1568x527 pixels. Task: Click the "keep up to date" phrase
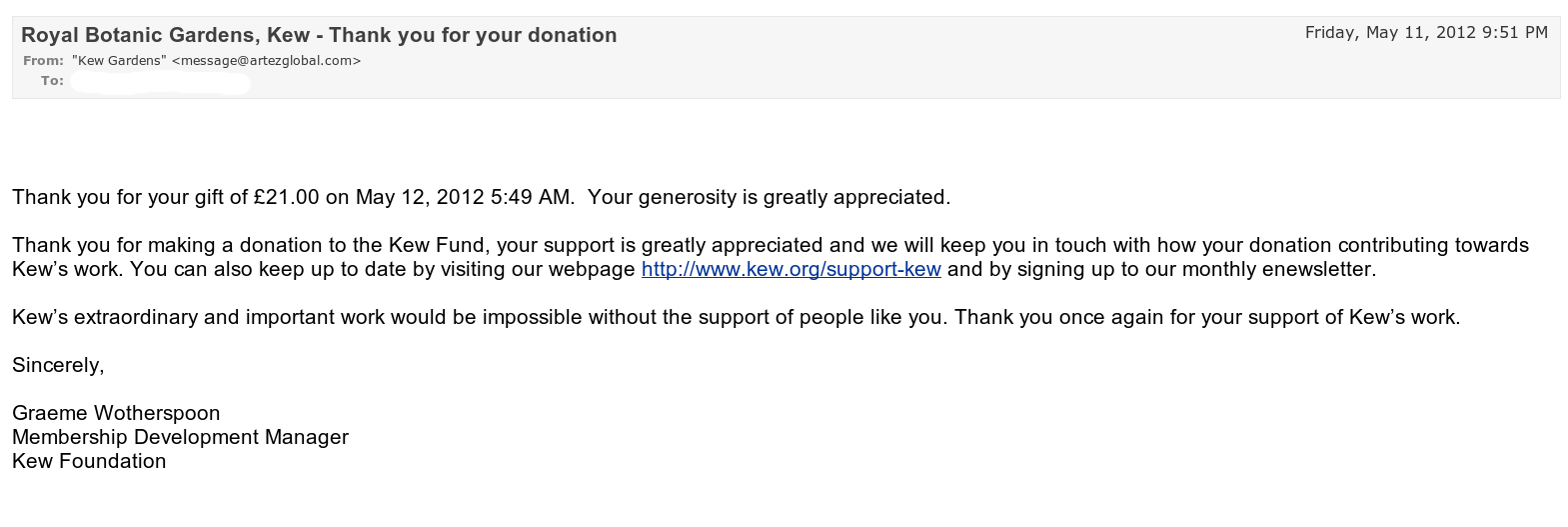(x=326, y=269)
